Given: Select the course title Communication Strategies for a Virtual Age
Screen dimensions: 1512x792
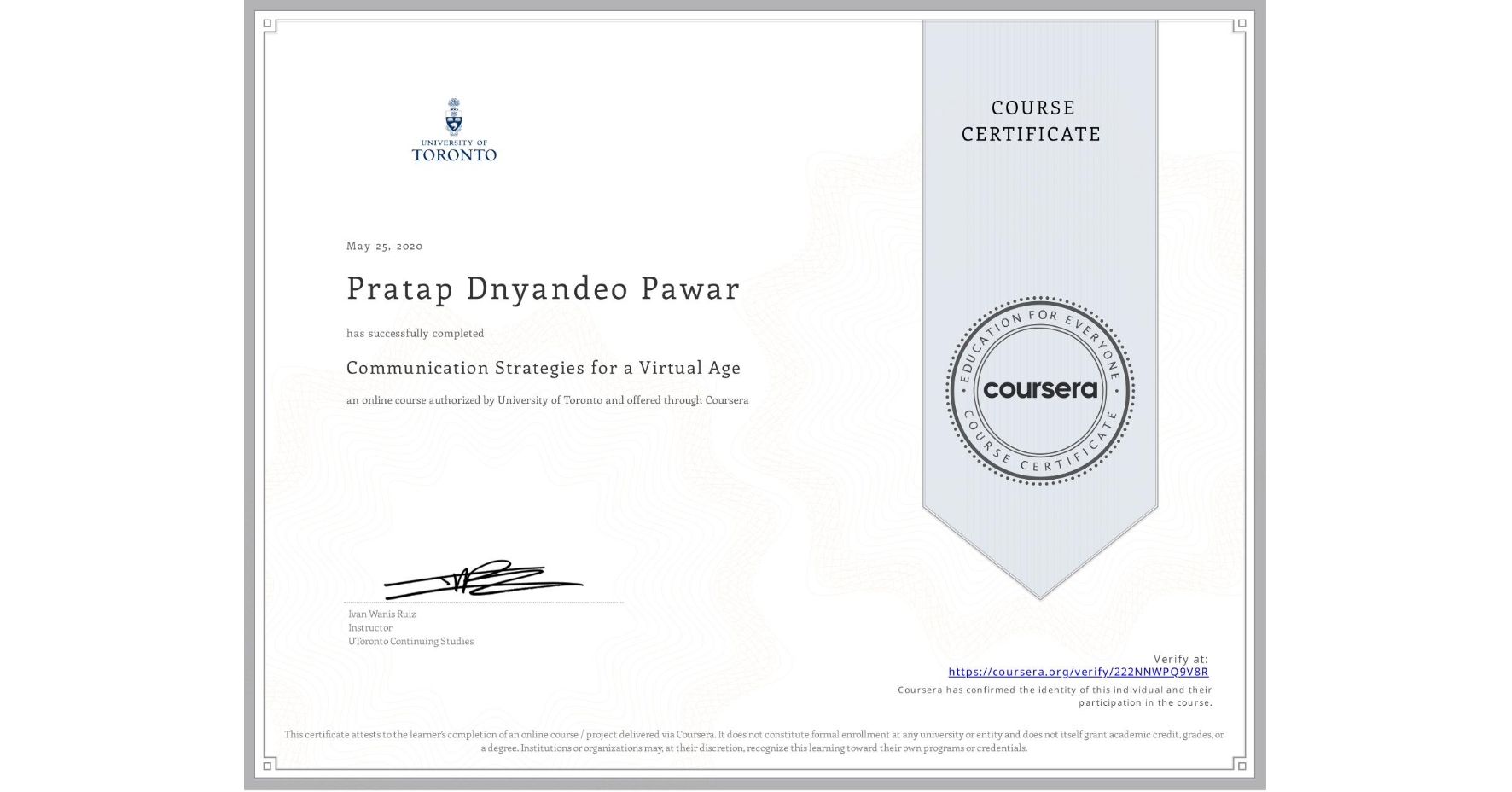Looking at the screenshot, I should 544,368.
